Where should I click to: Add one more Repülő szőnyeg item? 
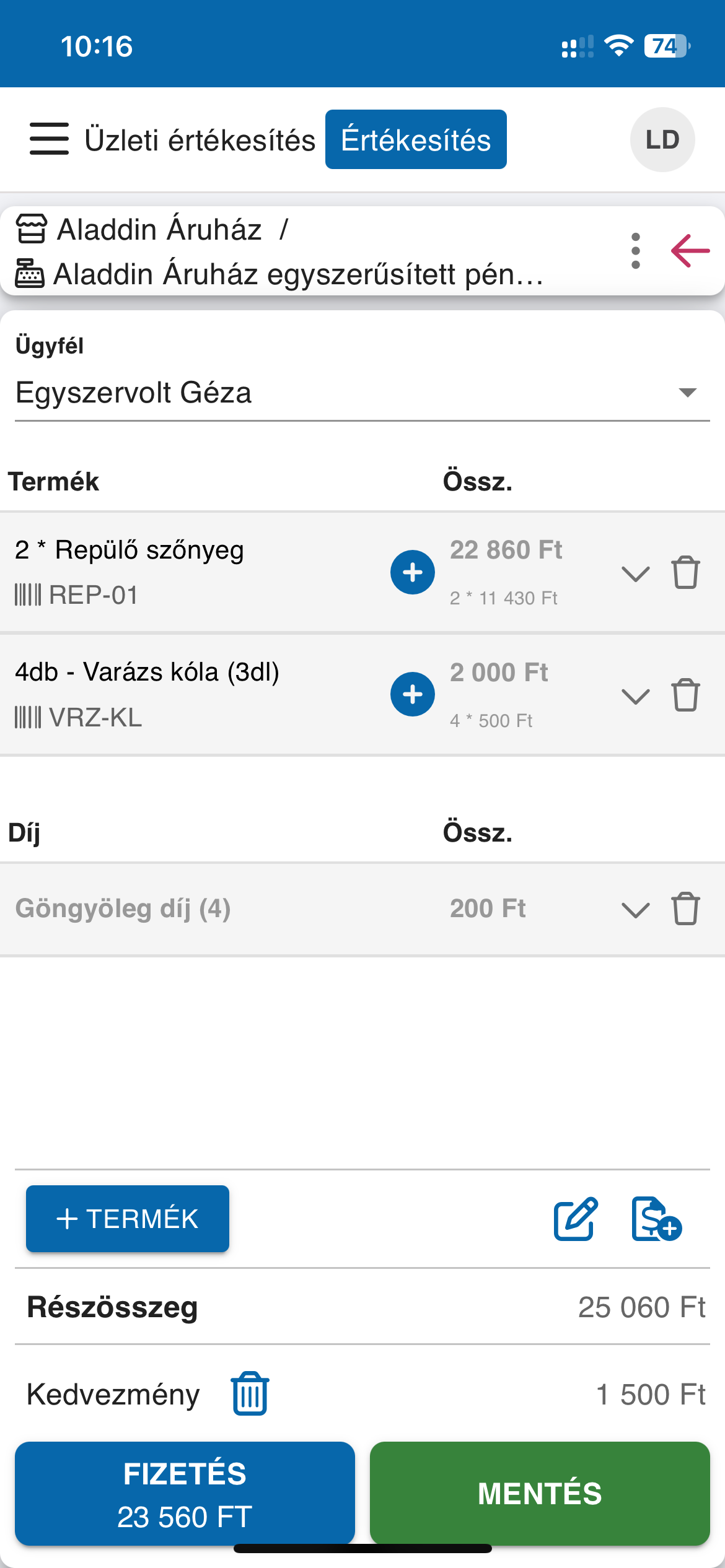point(412,572)
